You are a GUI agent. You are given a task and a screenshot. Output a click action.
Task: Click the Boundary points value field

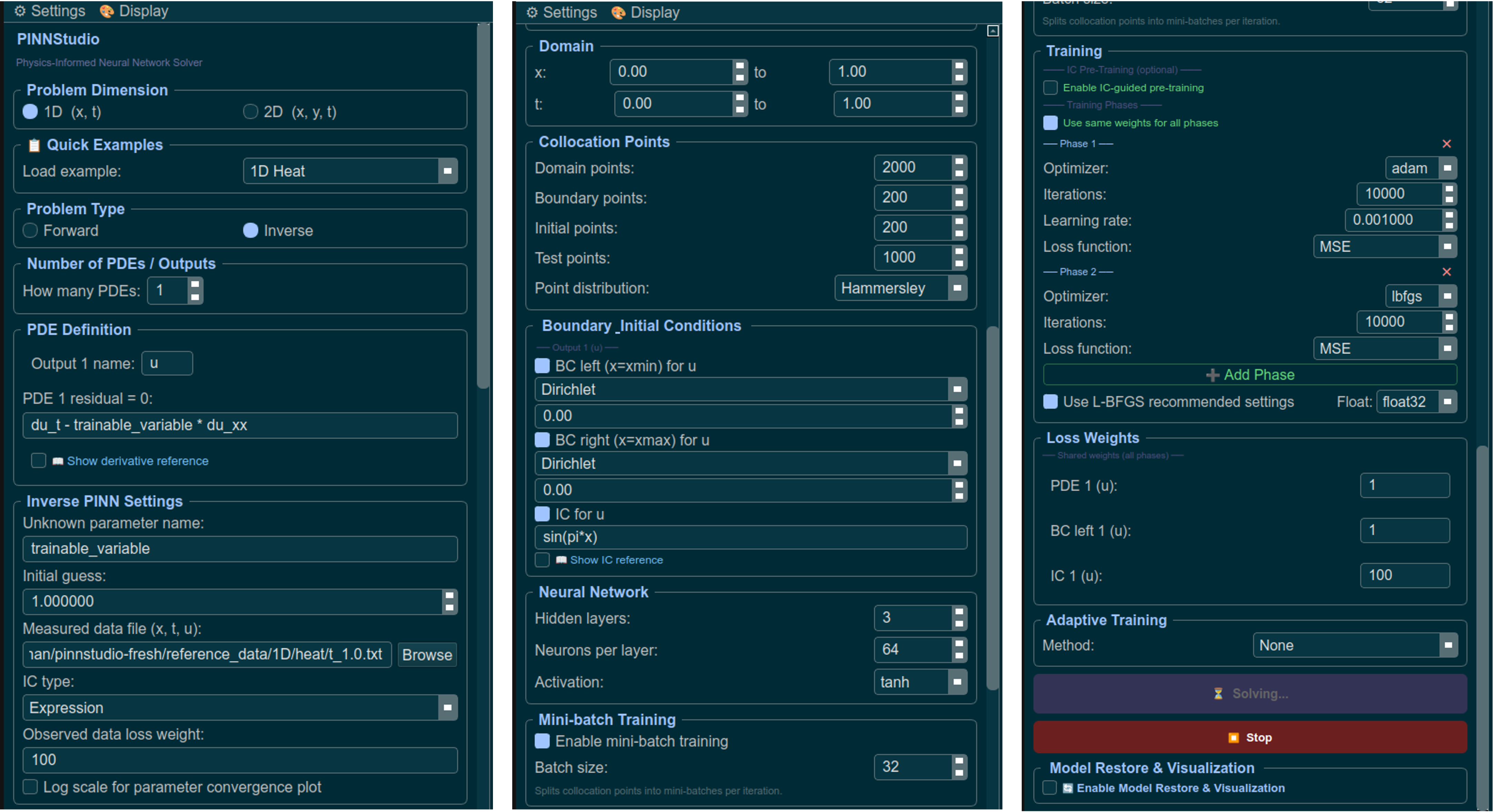[x=920, y=197]
